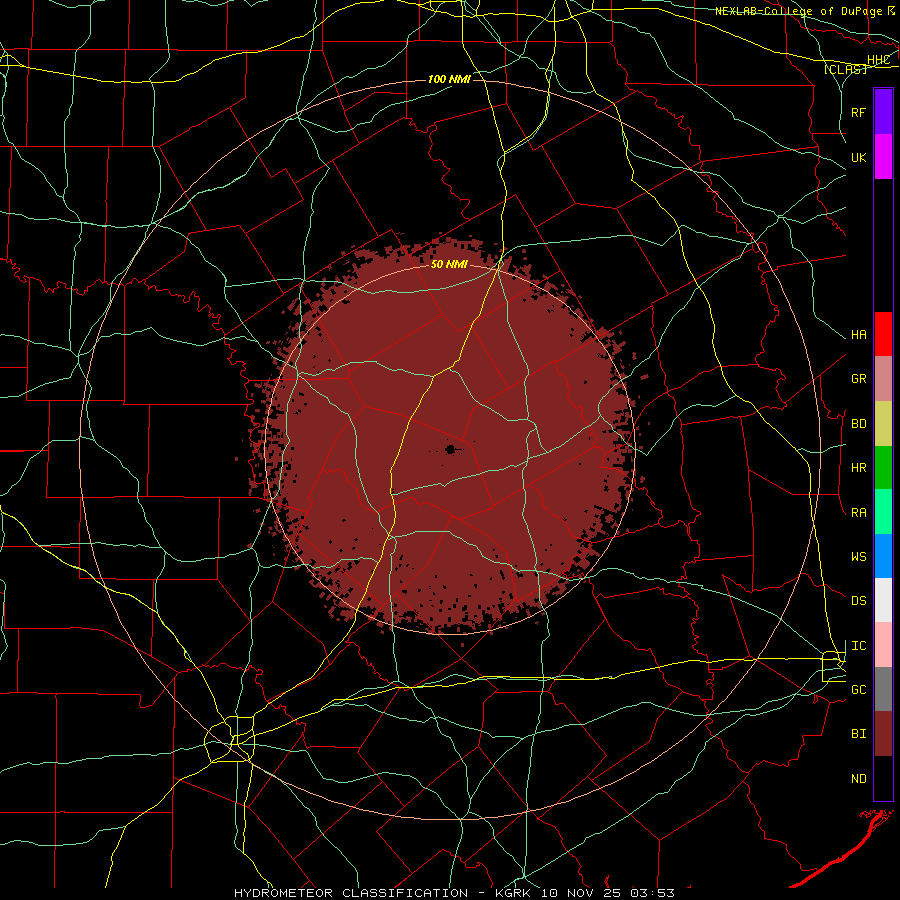
Task: Click the HYDROMETEOR CLASSIFICATION title text
Action: pyautogui.click(x=351, y=893)
